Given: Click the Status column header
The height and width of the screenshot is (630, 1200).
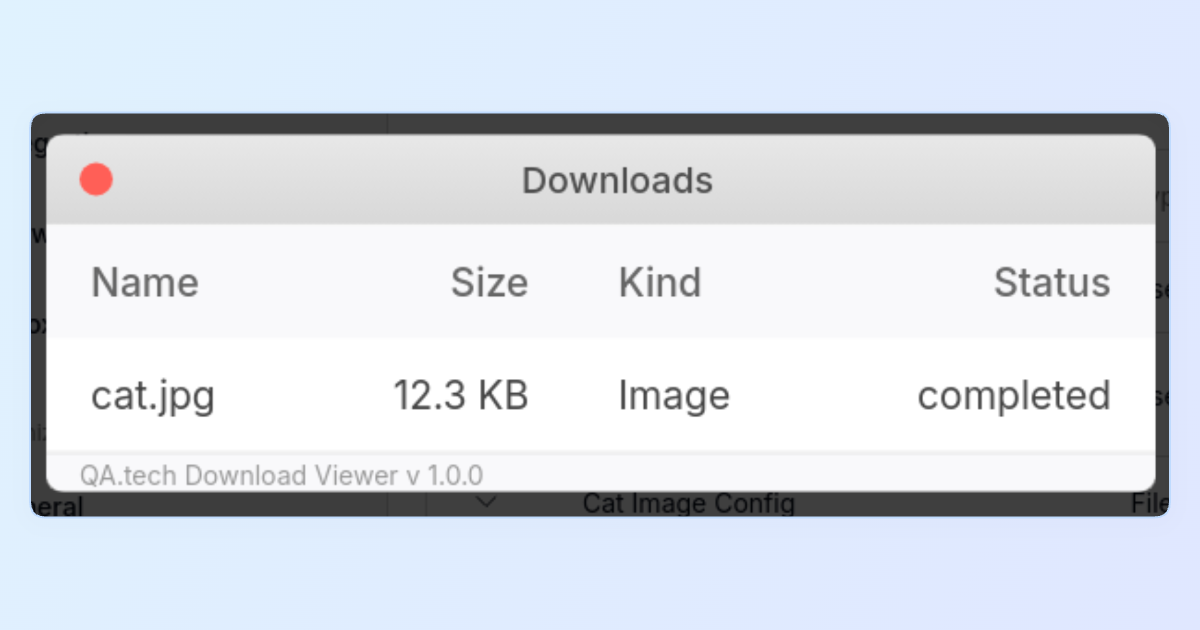Looking at the screenshot, I should point(1051,283).
